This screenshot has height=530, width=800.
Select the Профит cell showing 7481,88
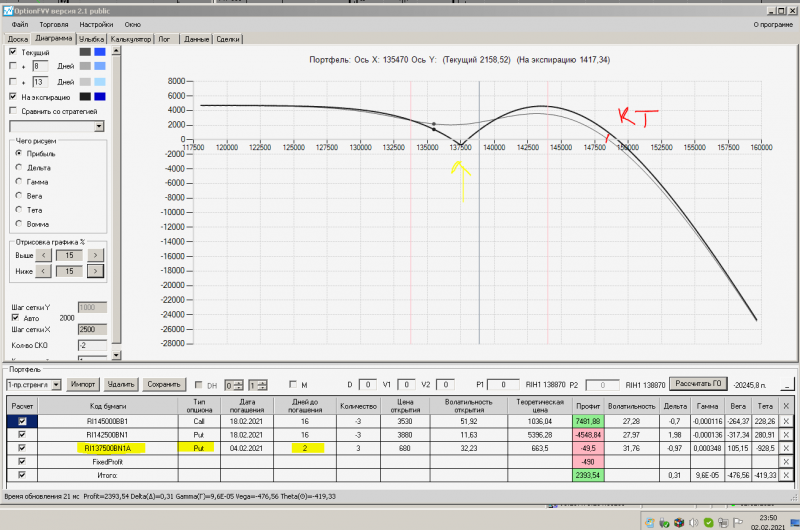pos(588,421)
